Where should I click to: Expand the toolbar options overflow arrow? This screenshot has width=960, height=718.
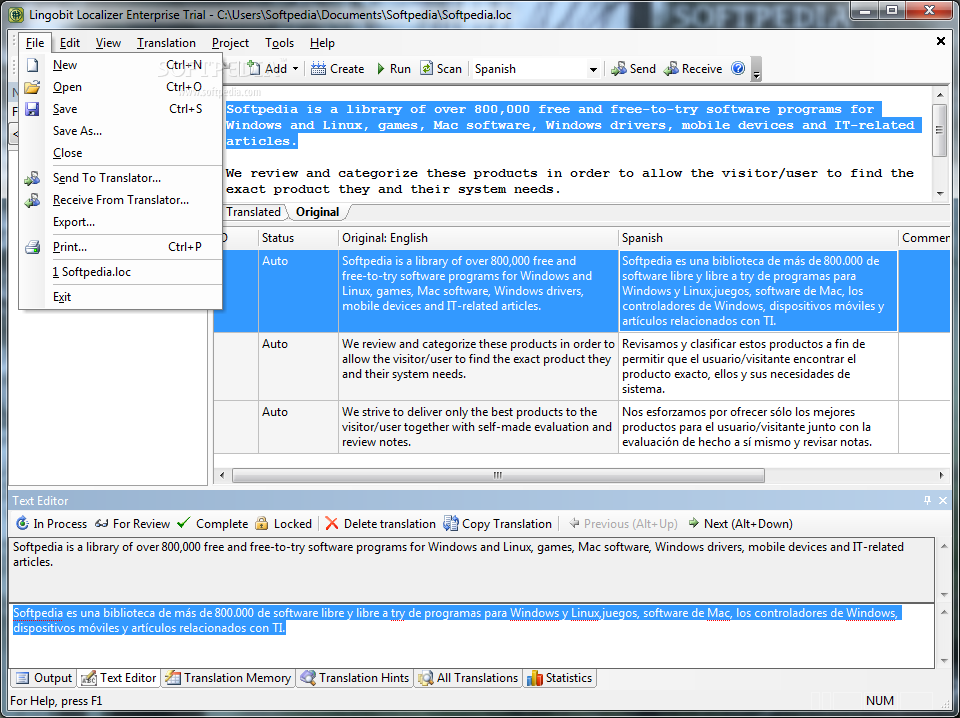(757, 69)
